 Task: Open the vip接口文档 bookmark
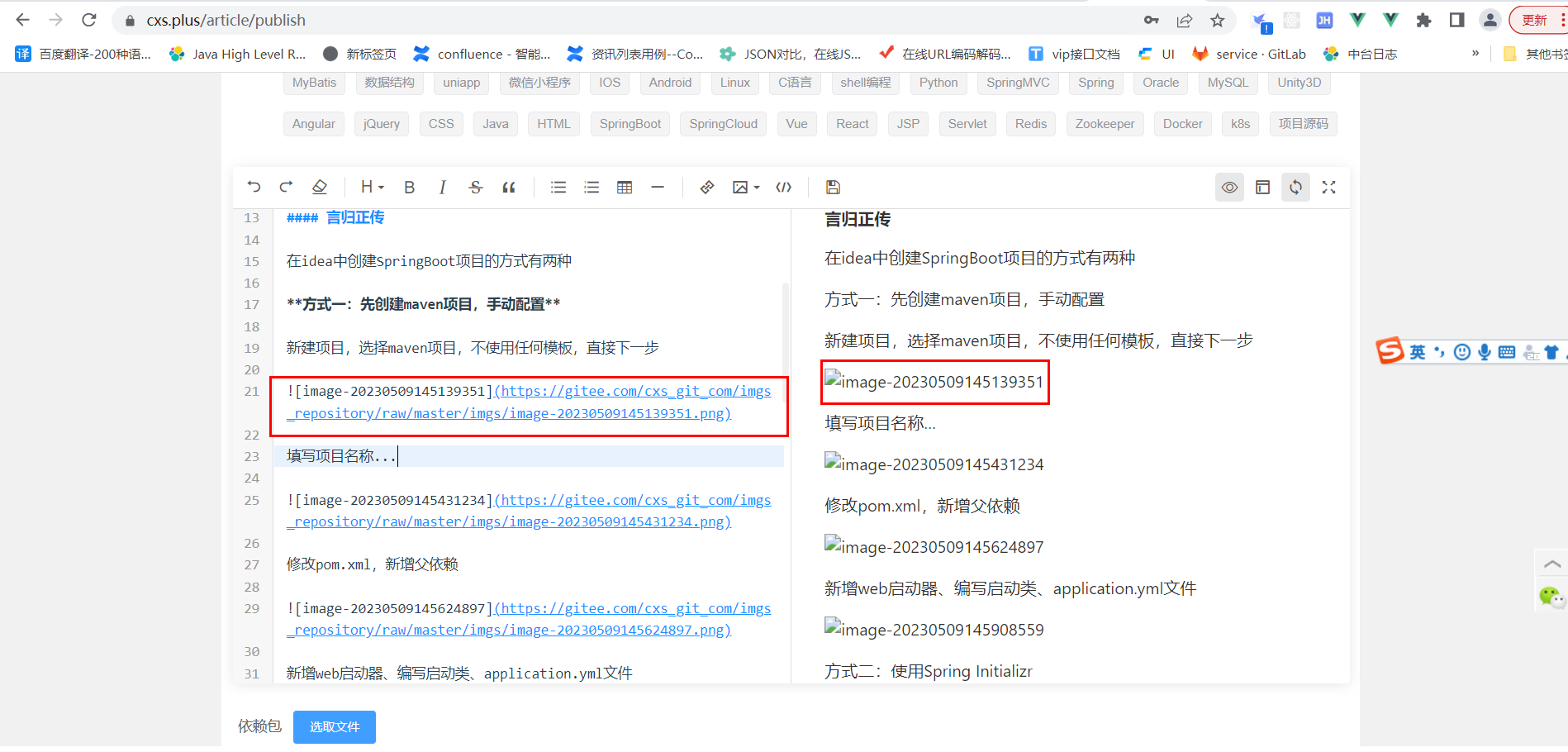point(1074,55)
